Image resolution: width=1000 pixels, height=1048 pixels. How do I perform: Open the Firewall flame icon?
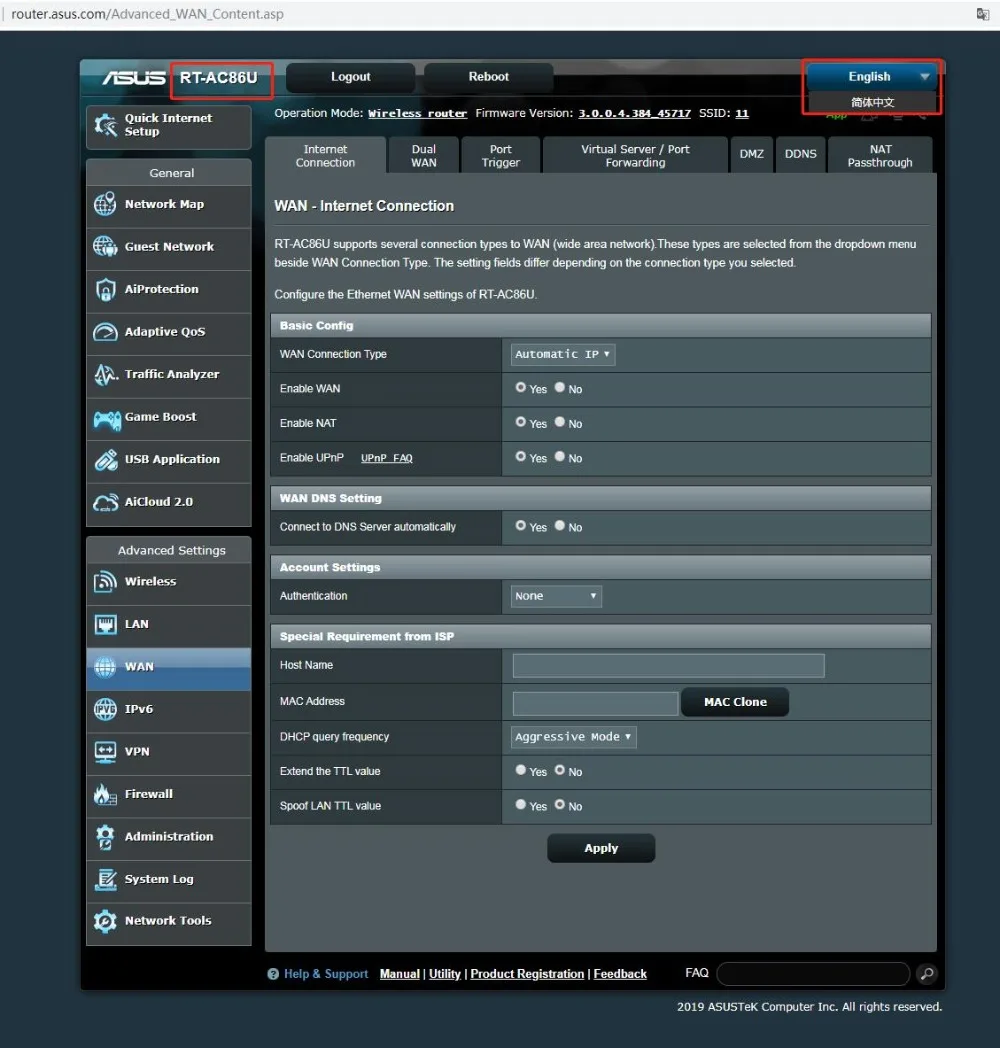[x=106, y=794]
